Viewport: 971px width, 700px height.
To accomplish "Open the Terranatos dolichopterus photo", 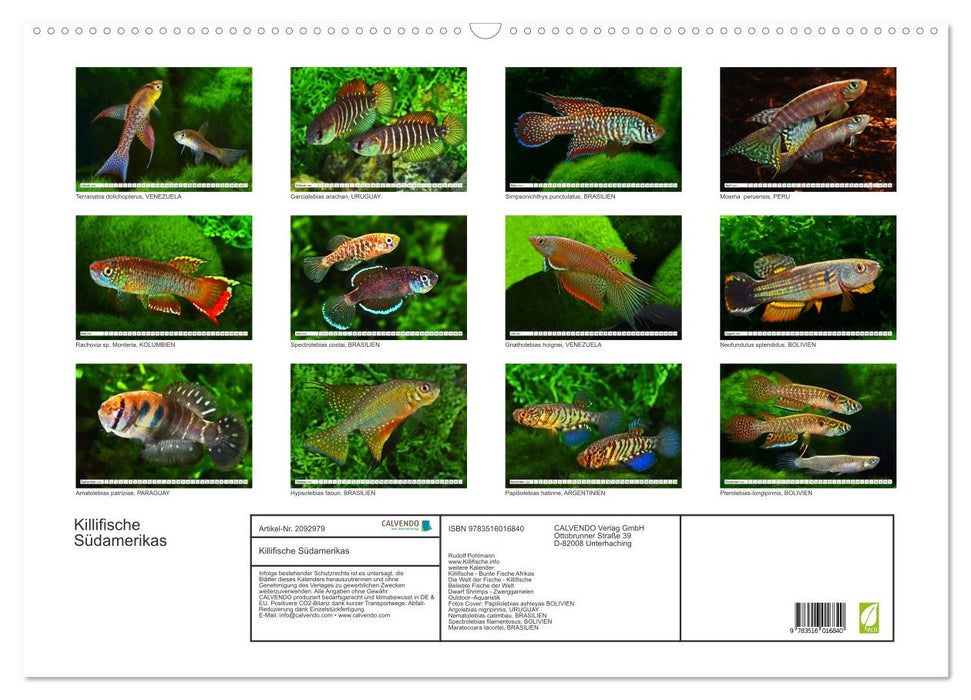I will (164, 129).
